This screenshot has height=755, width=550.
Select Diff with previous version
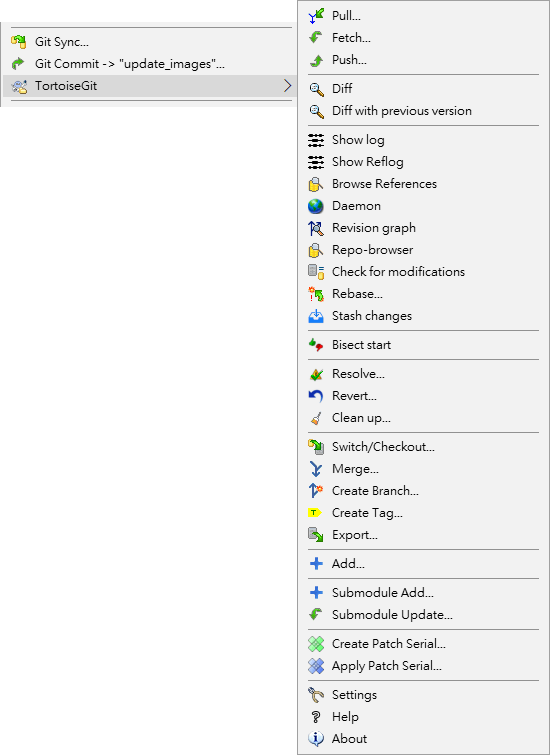pyautogui.click(x=424, y=111)
